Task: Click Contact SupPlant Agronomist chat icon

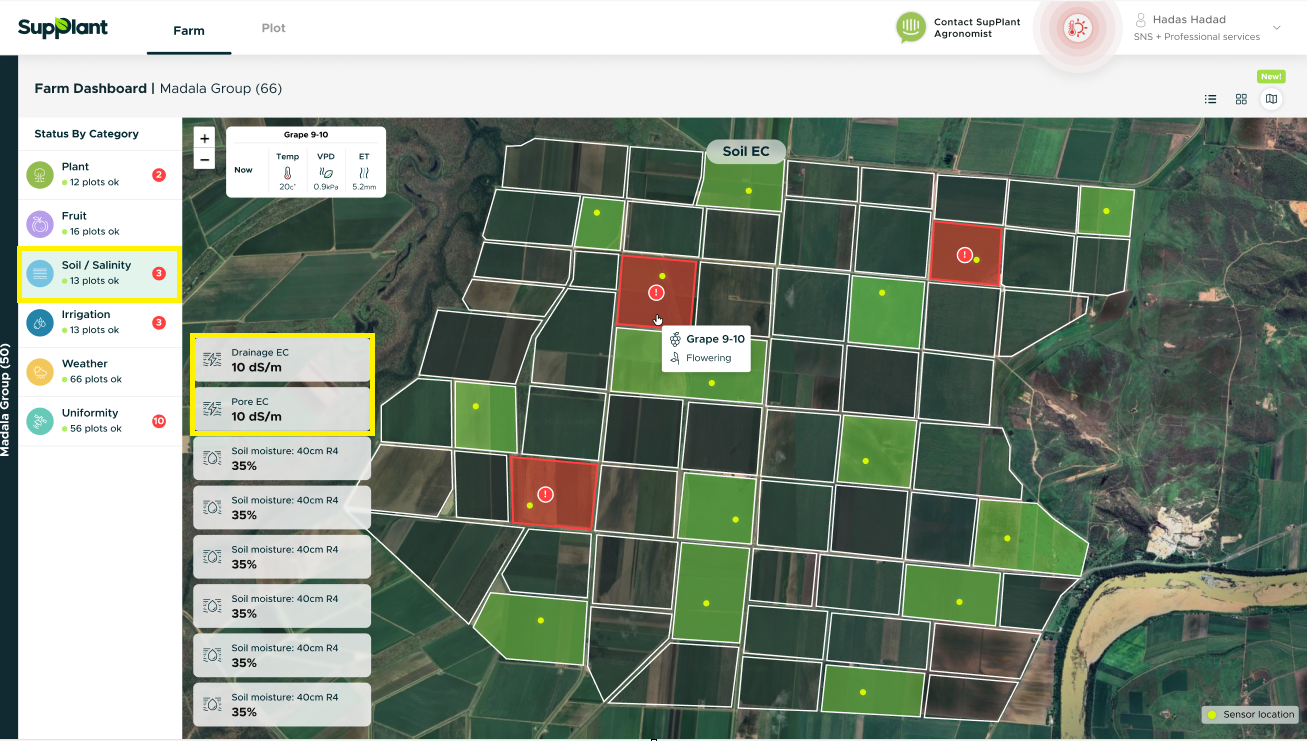Action: click(911, 28)
